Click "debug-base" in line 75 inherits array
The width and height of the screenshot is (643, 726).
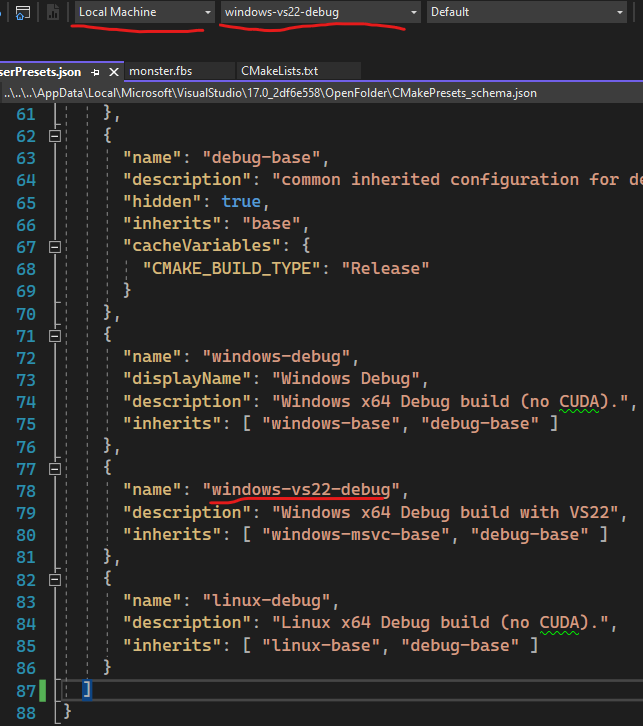point(480,424)
